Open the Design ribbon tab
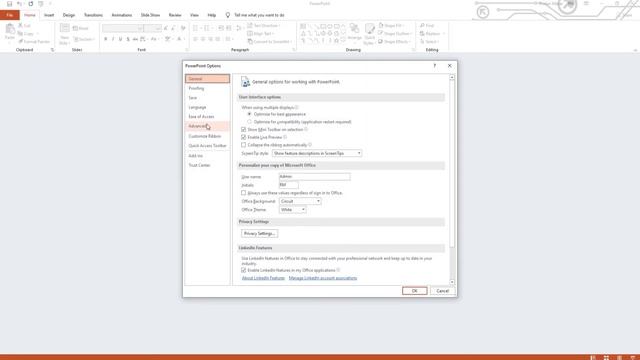 coord(69,15)
